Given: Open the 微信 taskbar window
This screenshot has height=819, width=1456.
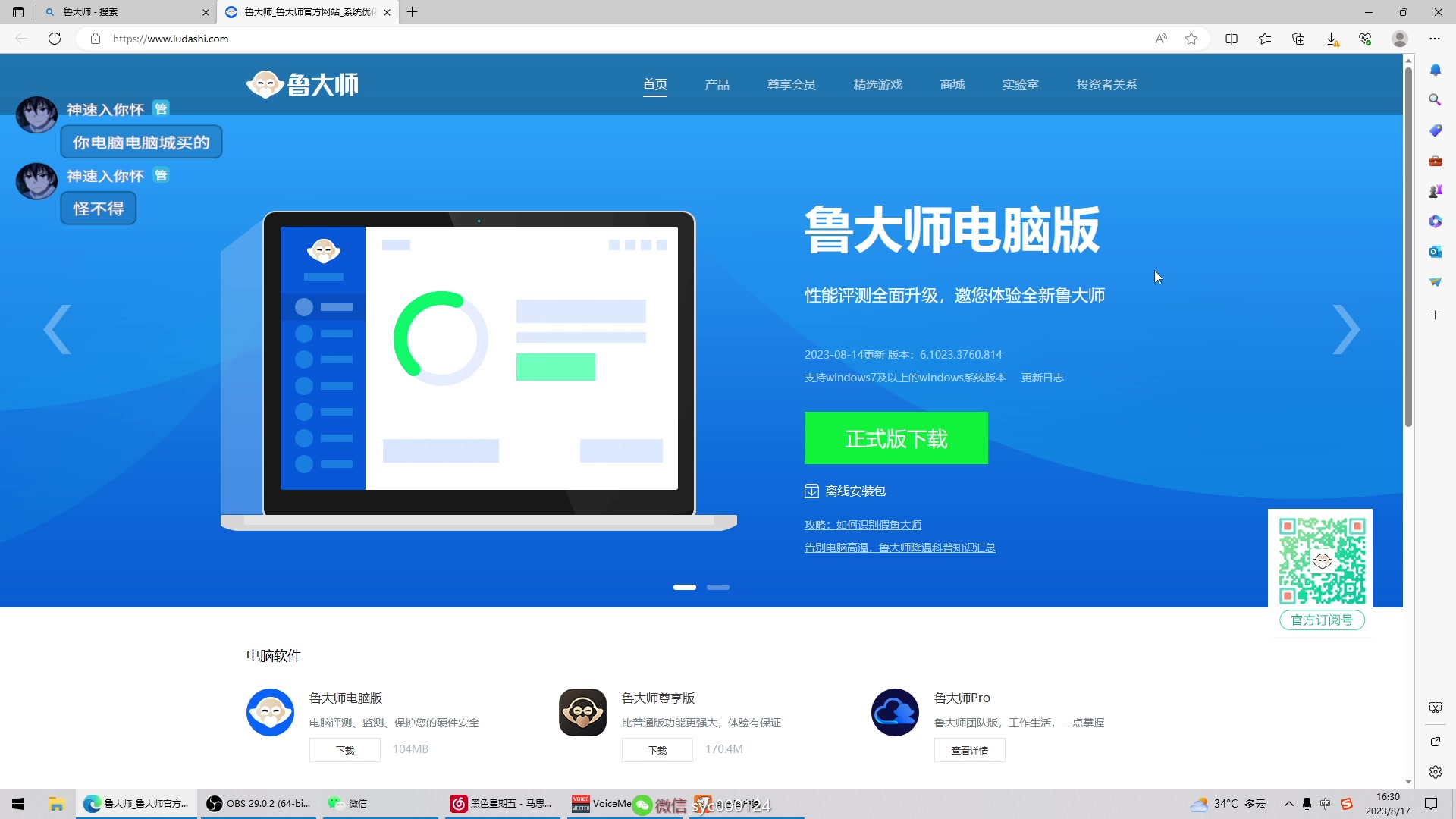Looking at the screenshot, I should coord(381,804).
